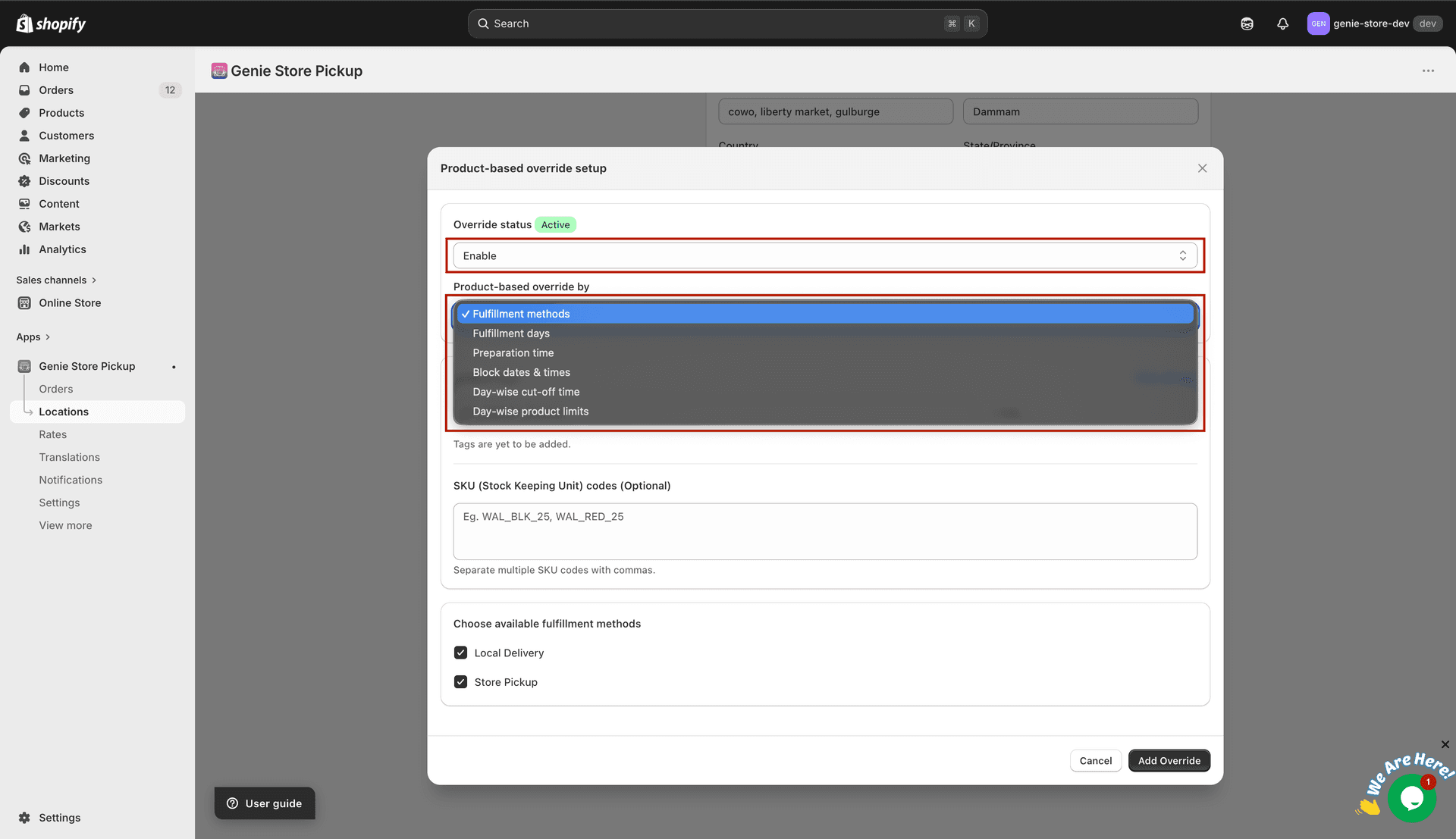Select Fulfillment days option
The height and width of the screenshot is (839, 1456).
click(825, 333)
